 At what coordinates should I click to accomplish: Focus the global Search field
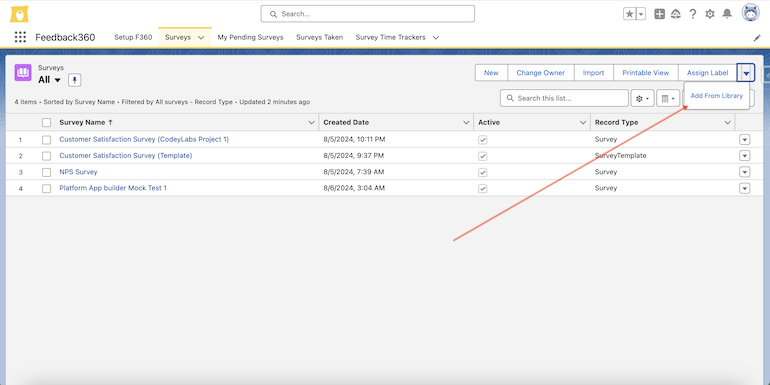[367, 14]
